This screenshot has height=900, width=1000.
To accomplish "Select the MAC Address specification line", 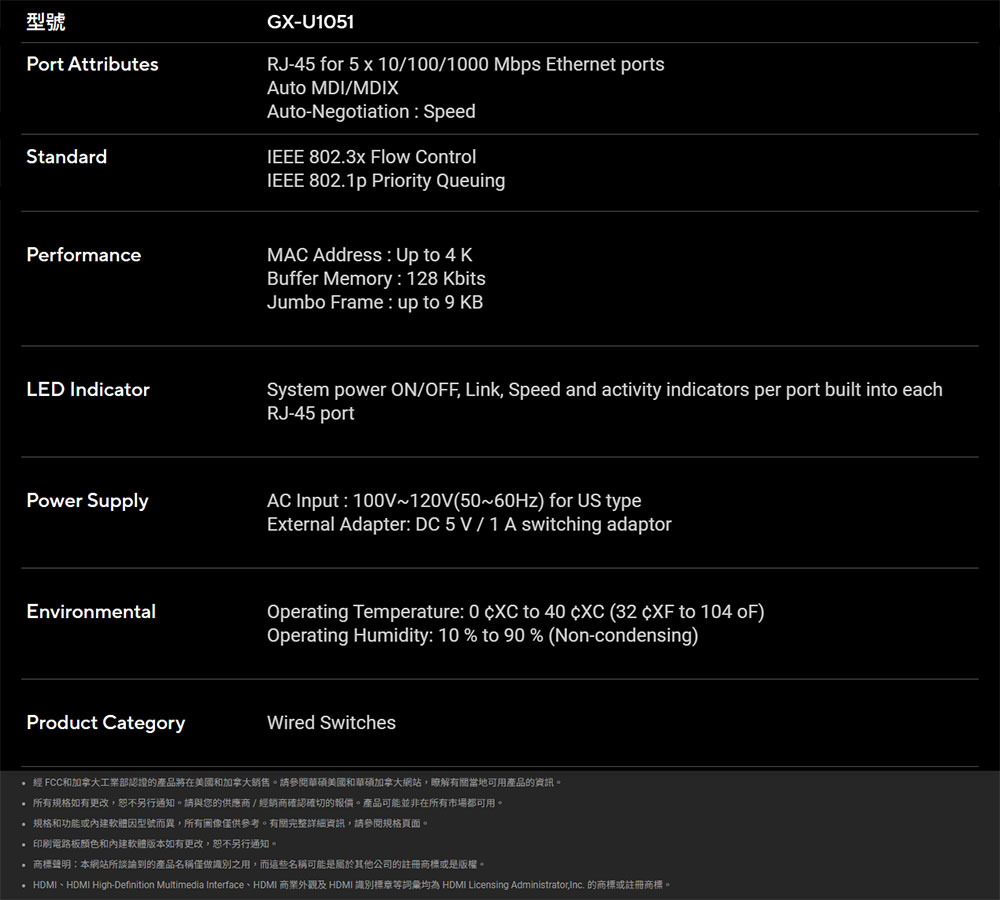I will click(x=369, y=255).
